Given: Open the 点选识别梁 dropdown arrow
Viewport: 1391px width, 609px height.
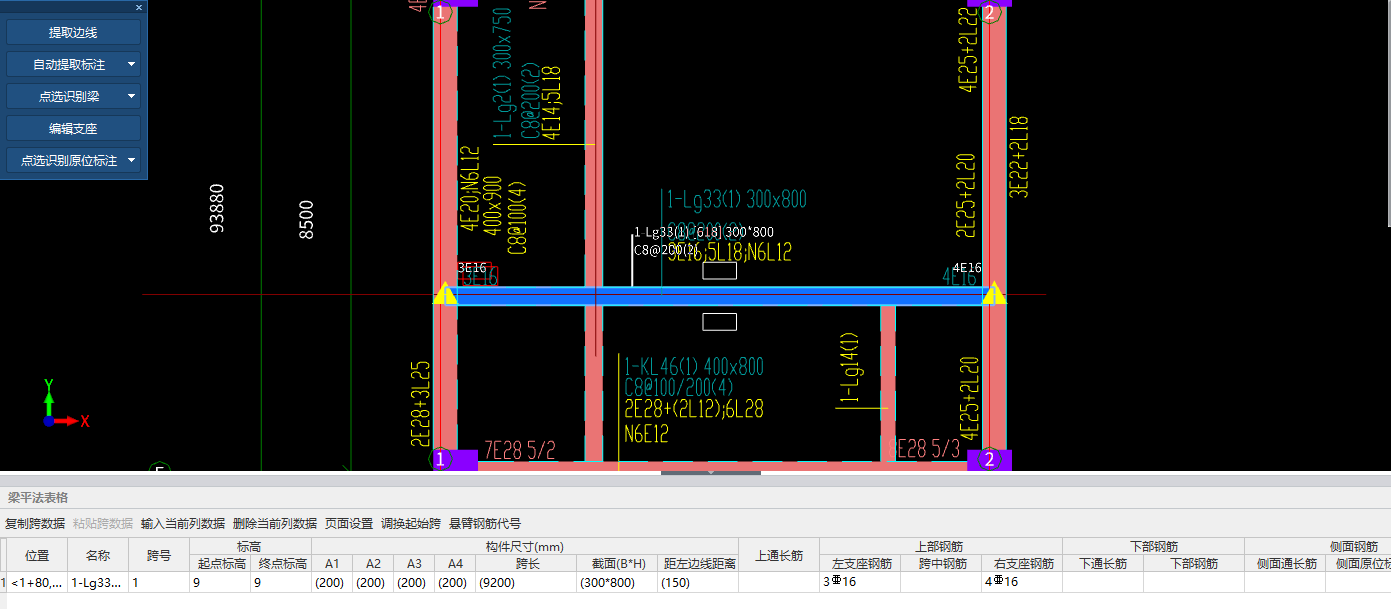Looking at the screenshot, I should point(130,95).
